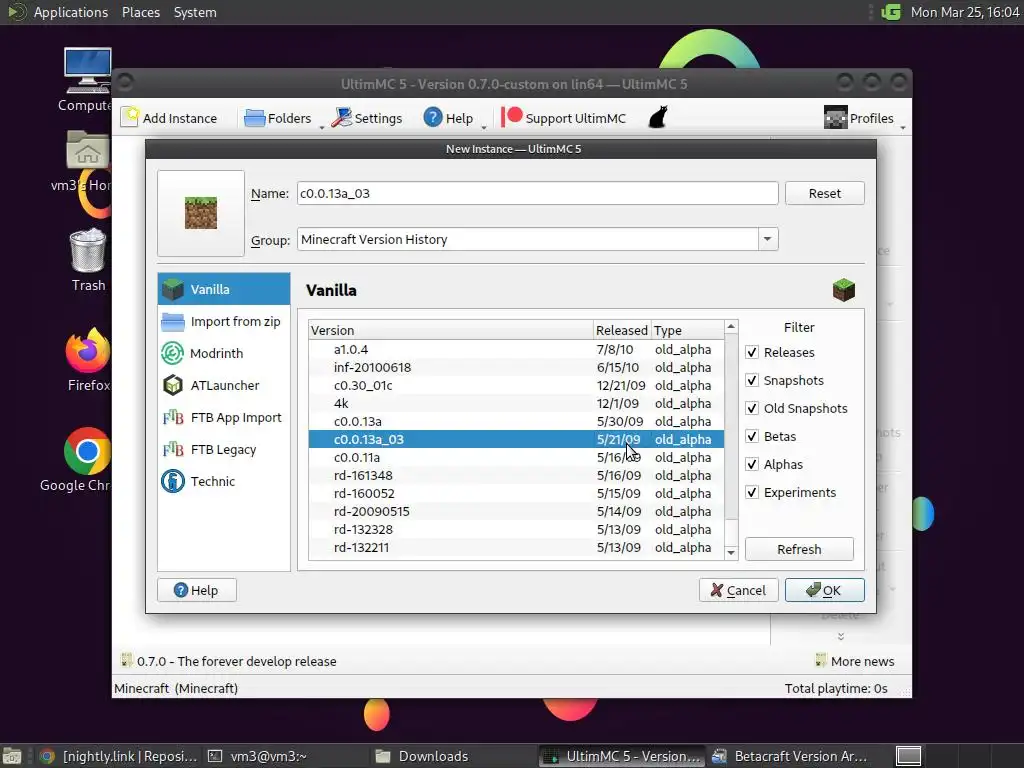Select FTB Legacy in the sidebar
The height and width of the screenshot is (768, 1024).
[x=224, y=449]
